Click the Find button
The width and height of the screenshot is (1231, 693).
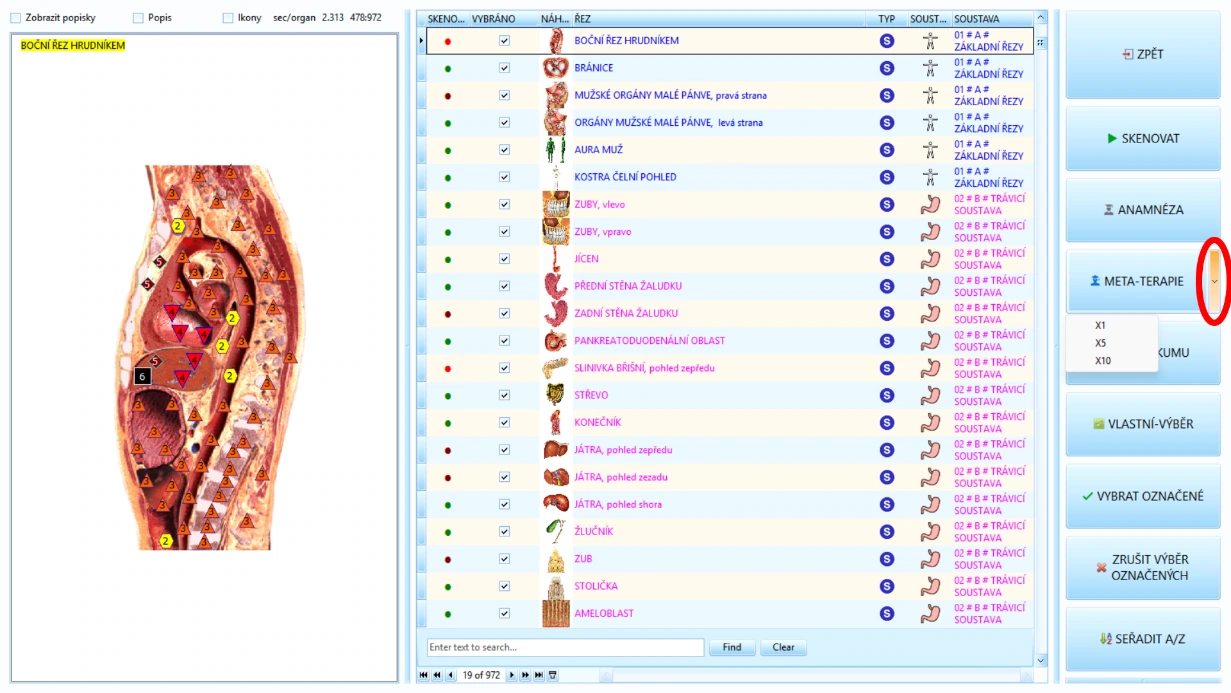pyautogui.click(x=732, y=647)
